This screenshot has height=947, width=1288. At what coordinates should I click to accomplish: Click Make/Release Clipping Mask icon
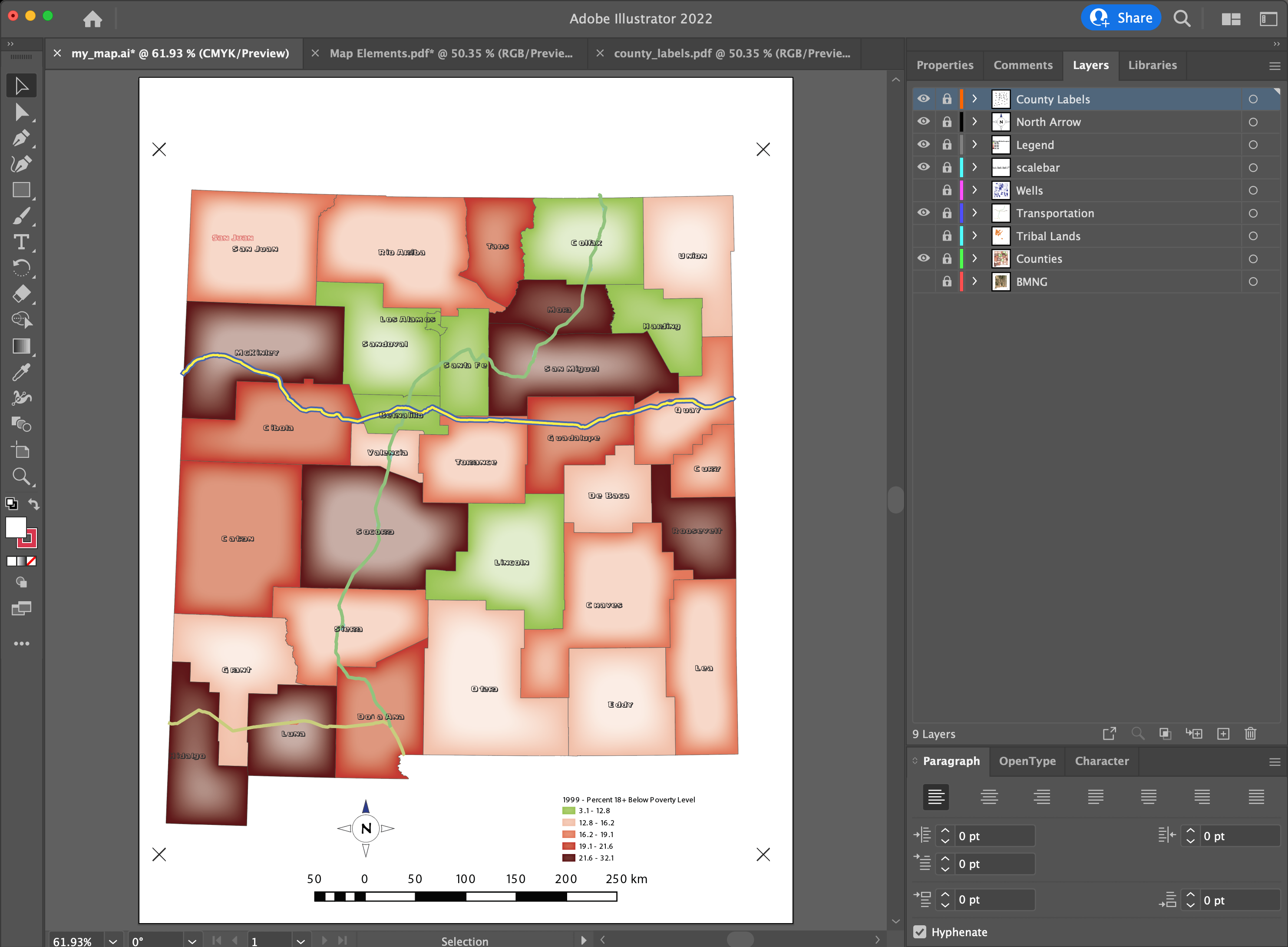[1165, 734]
